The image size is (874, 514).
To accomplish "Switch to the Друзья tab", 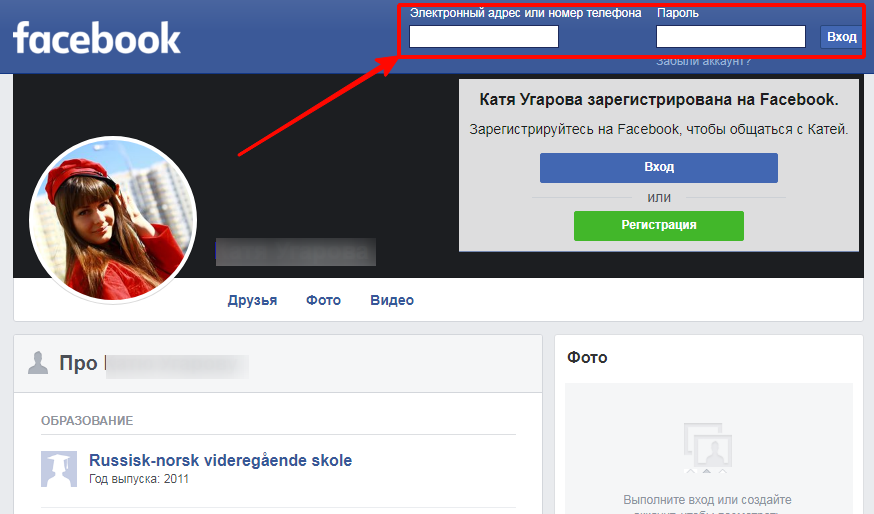I will [252, 300].
